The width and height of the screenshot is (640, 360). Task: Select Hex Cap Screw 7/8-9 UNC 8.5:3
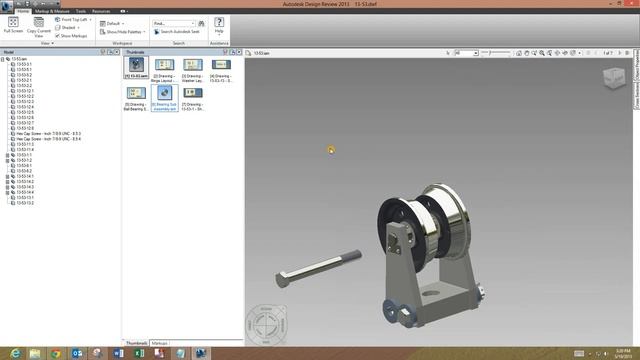click(x=49, y=133)
